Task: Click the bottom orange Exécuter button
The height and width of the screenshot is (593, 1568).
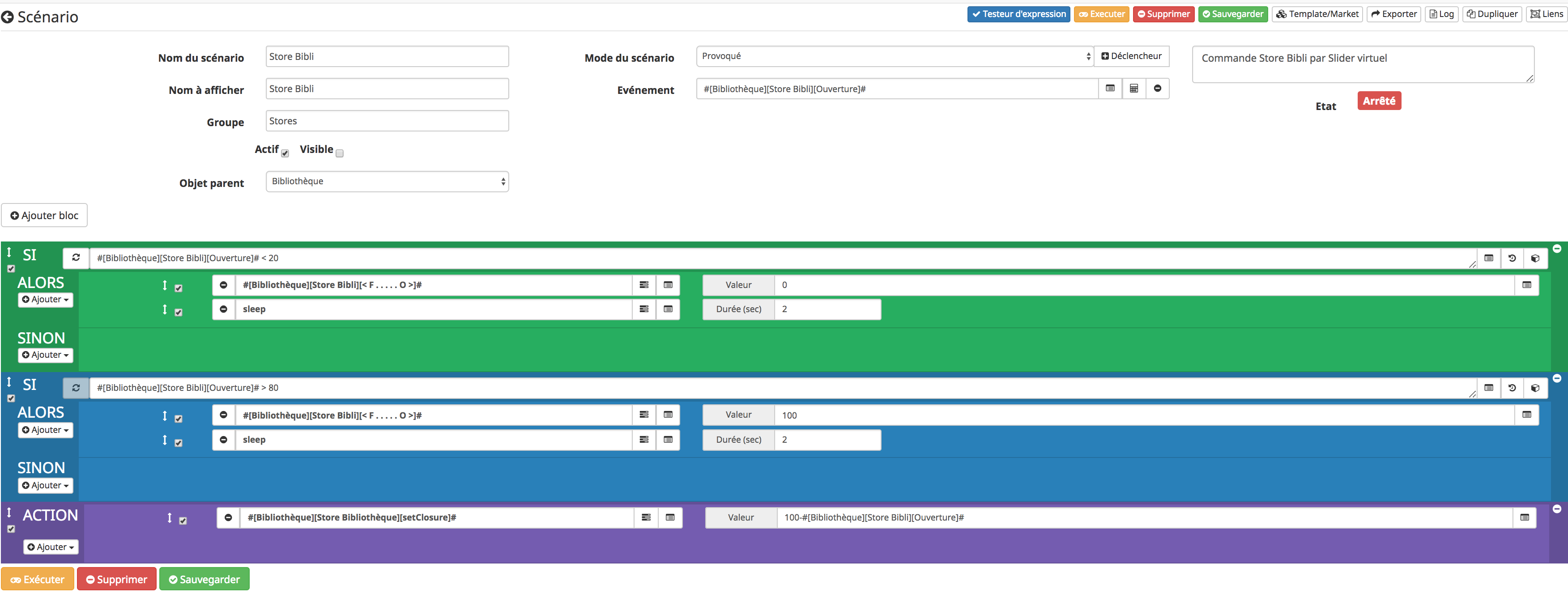Action: 38,580
